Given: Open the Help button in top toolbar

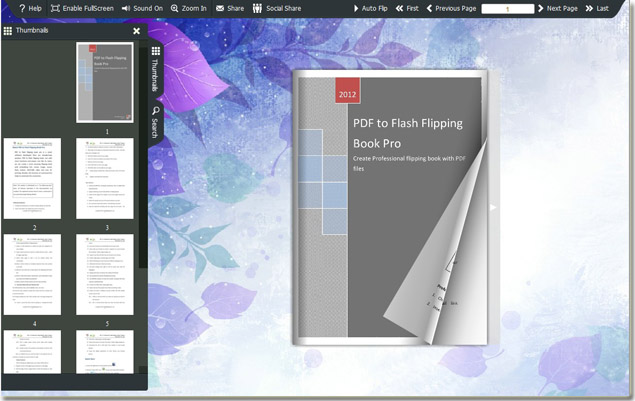Looking at the screenshot, I should pos(30,8).
